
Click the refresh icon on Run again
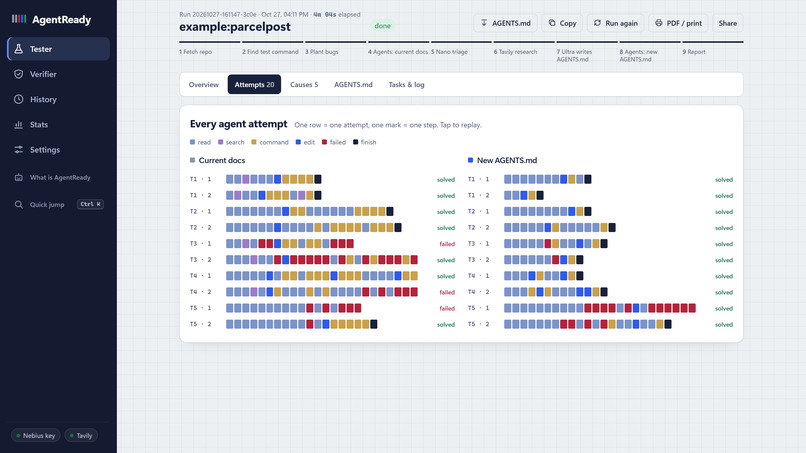[597, 23]
